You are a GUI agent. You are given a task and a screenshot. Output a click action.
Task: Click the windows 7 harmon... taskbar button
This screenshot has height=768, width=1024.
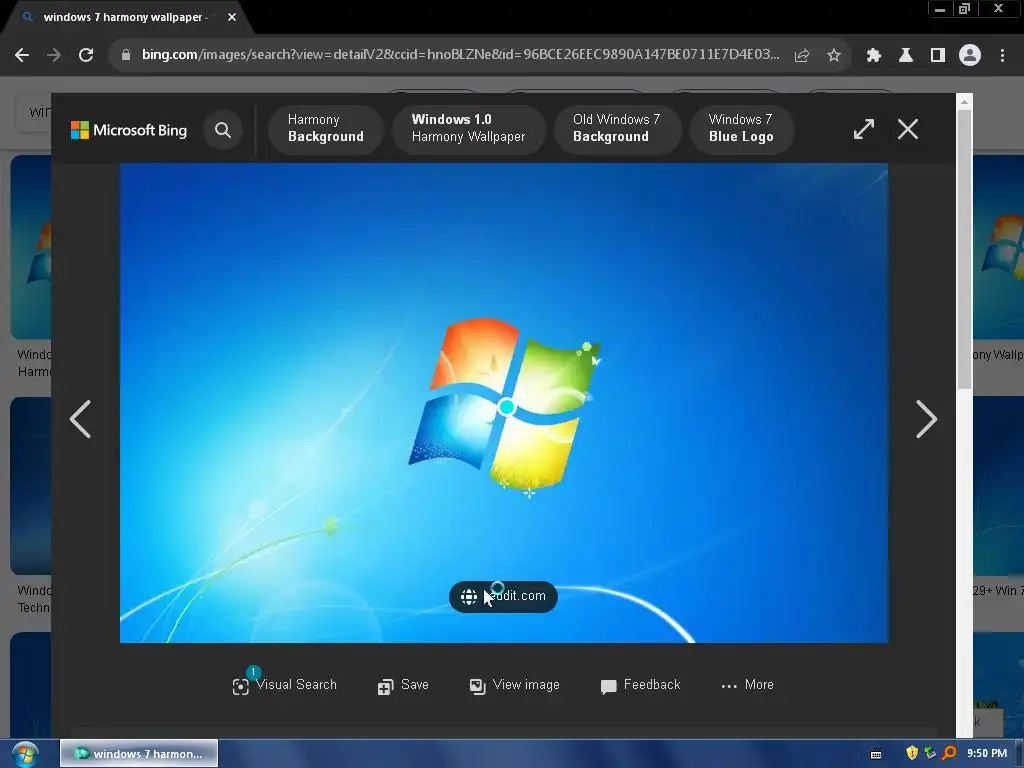pyautogui.click(x=139, y=754)
